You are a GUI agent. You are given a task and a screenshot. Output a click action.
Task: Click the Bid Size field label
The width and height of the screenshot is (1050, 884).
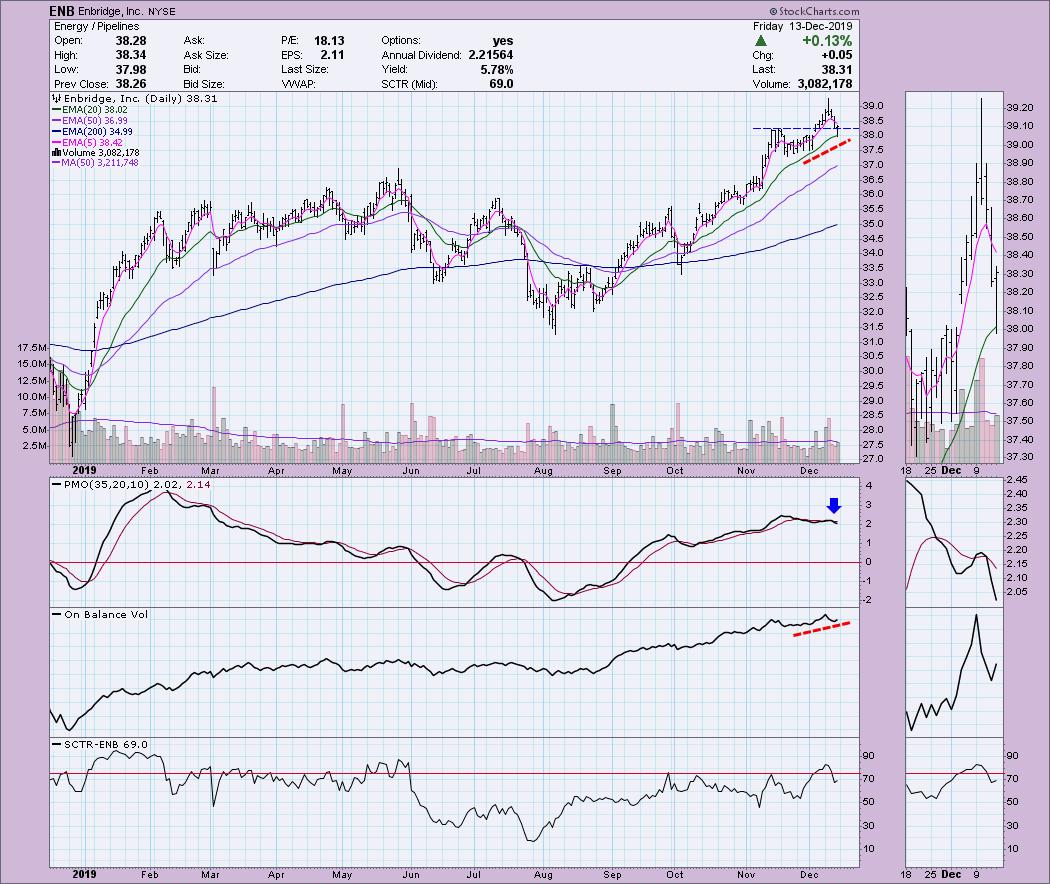pos(204,84)
